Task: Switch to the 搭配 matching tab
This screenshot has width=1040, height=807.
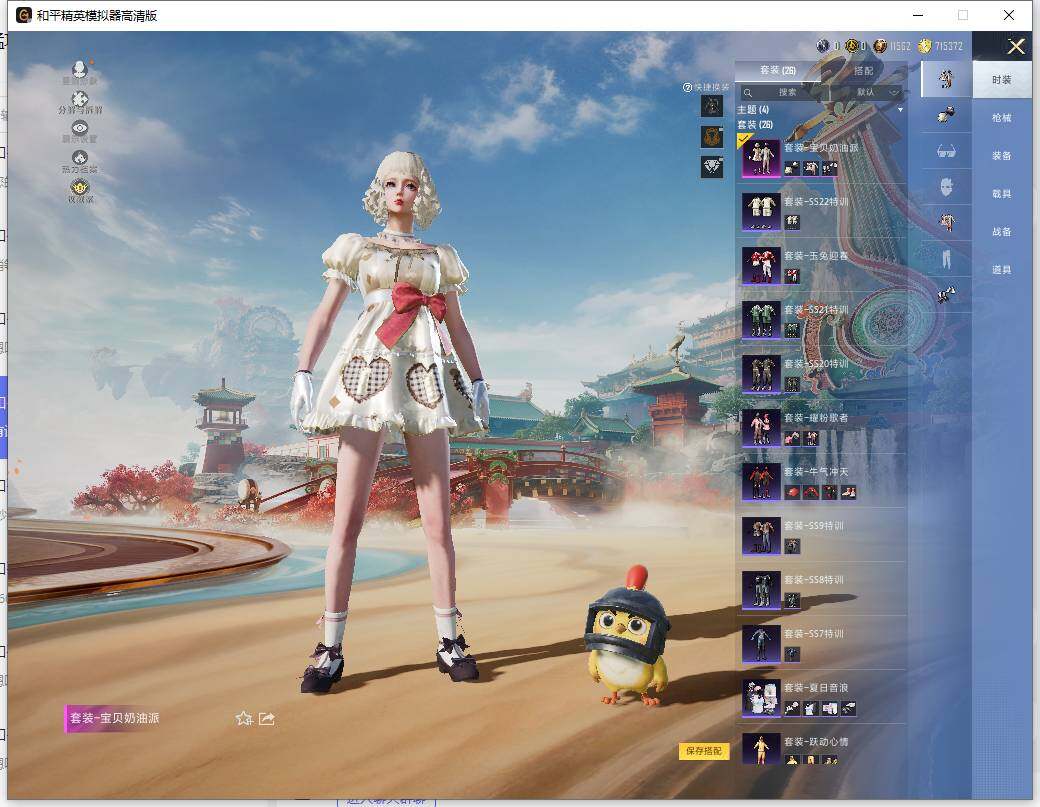Action: point(864,70)
